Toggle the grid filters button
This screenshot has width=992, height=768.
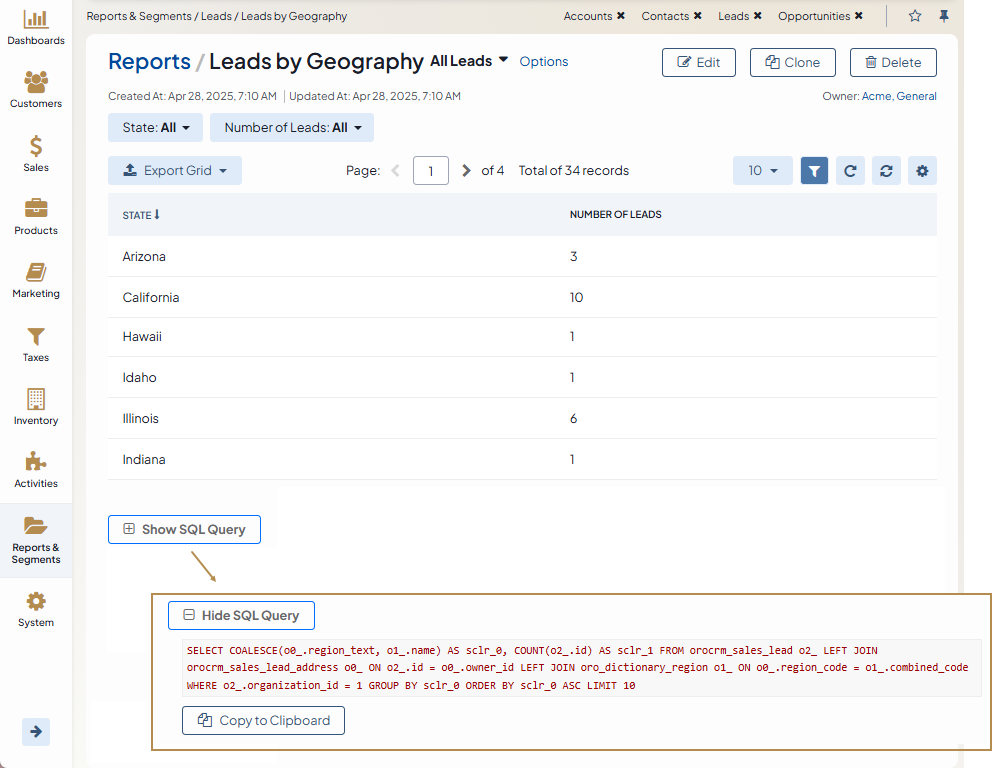[x=814, y=171]
